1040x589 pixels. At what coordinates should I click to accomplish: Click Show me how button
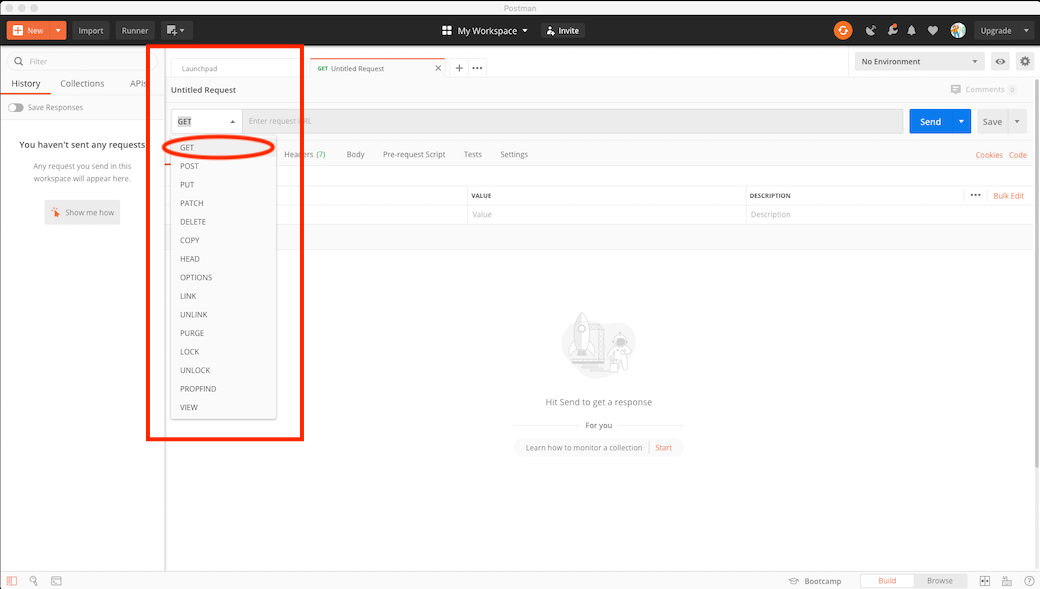pyautogui.click(x=82, y=212)
